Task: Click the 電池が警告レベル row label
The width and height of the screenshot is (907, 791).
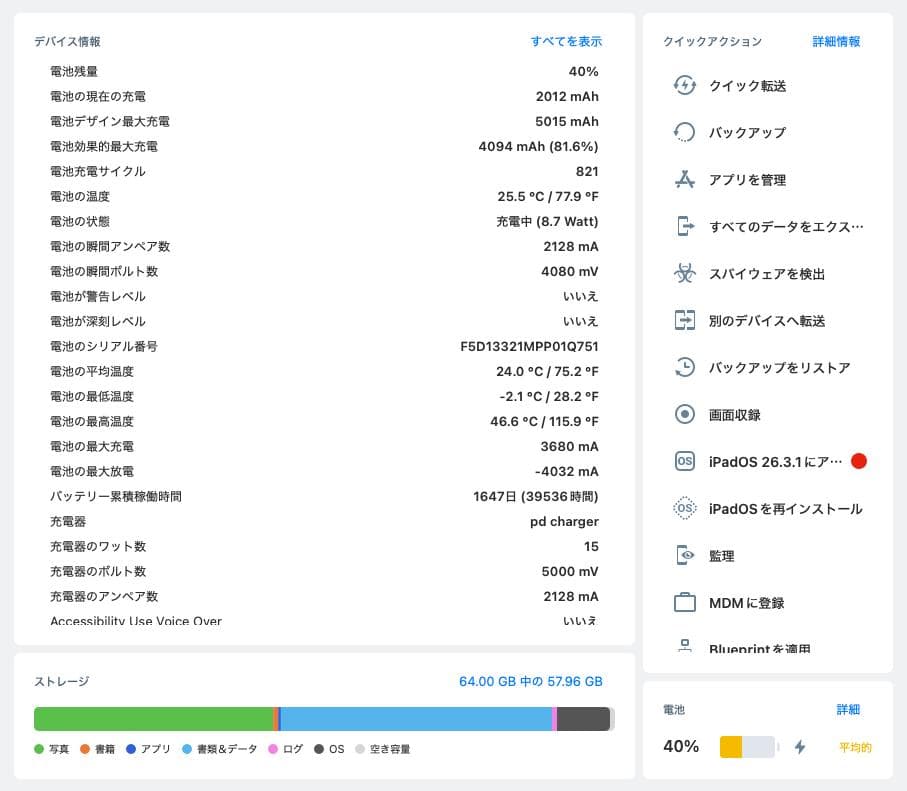Action: click(x=98, y=296)
